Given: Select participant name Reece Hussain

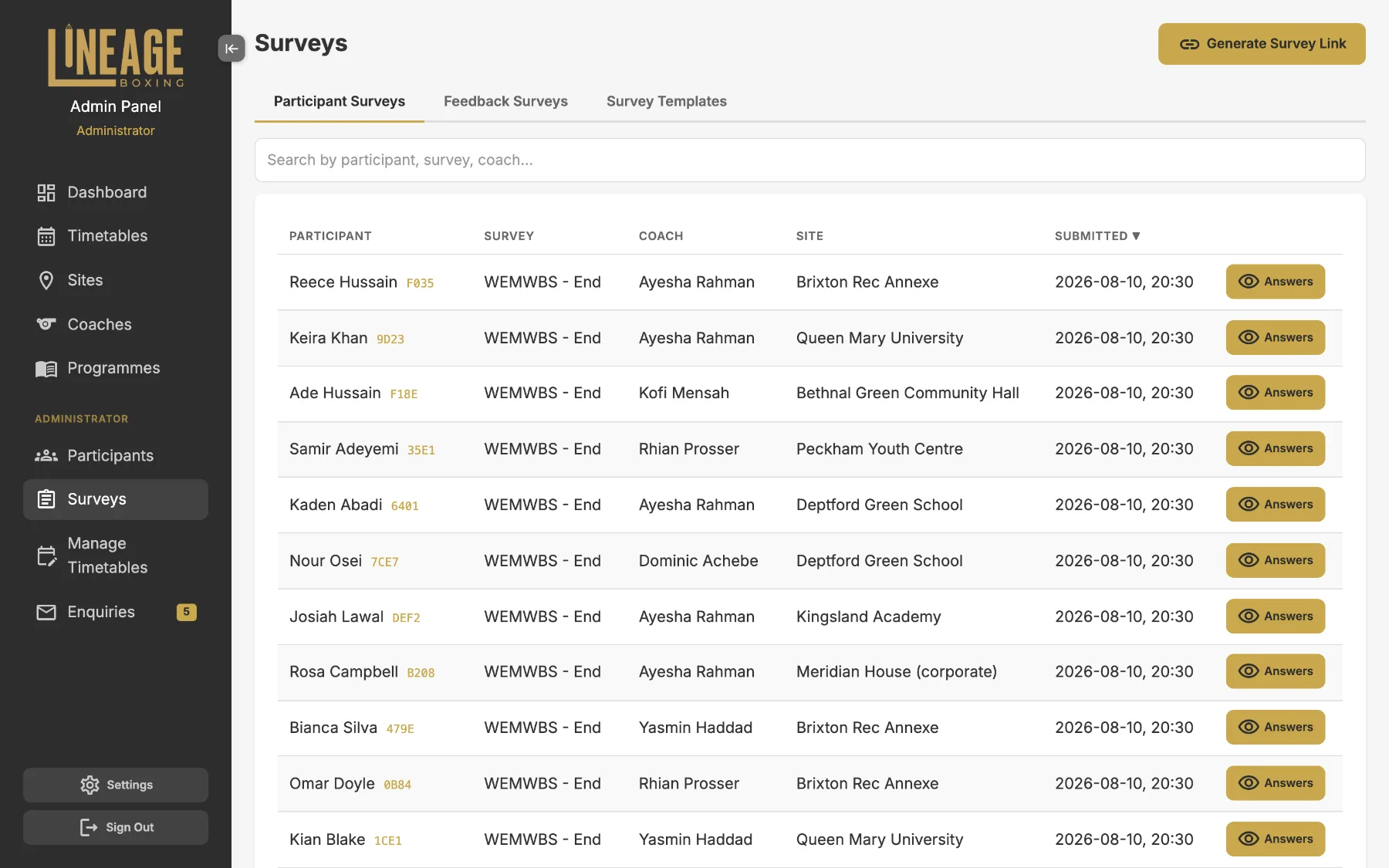Looking at the screenshot, I should coord(343,282).
